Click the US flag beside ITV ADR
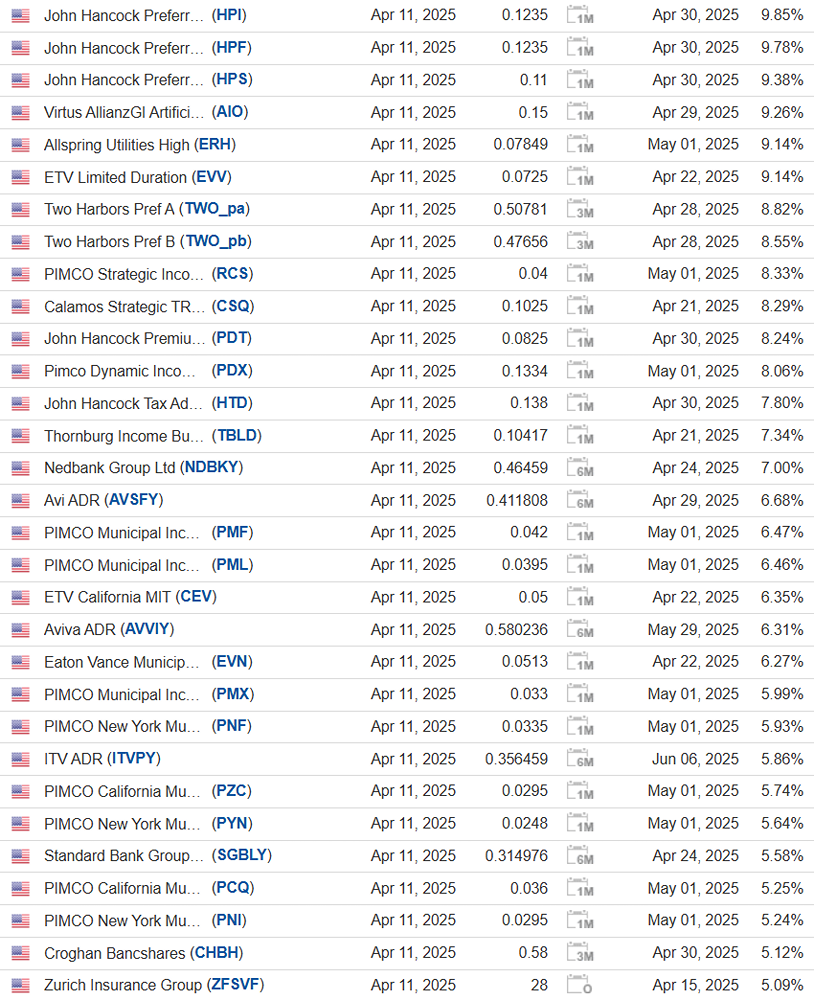Image resolution: width=814 pixels, height=1000 pixels. coord(21,759)
